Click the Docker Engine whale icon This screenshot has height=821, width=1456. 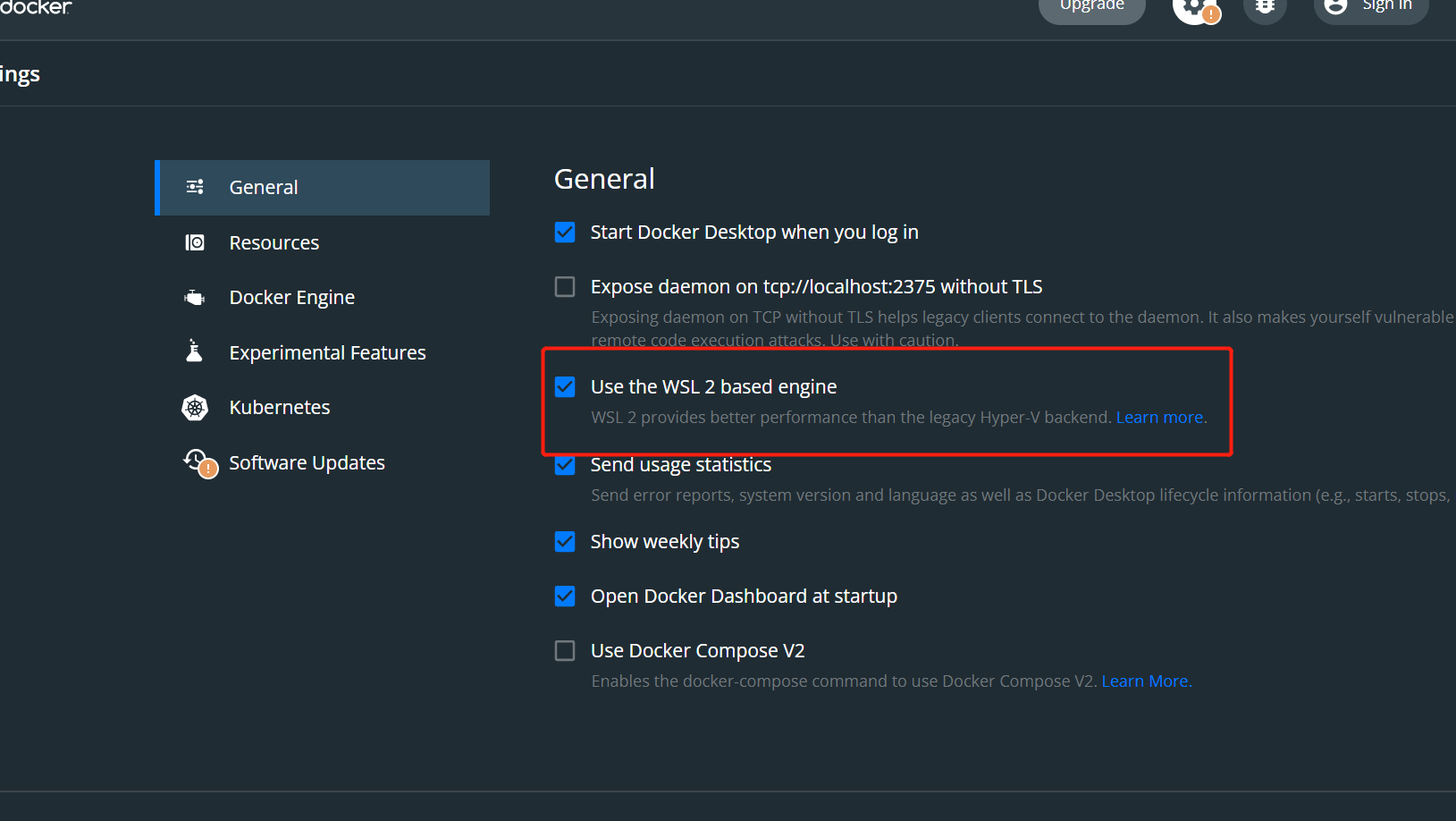point(195,298)
